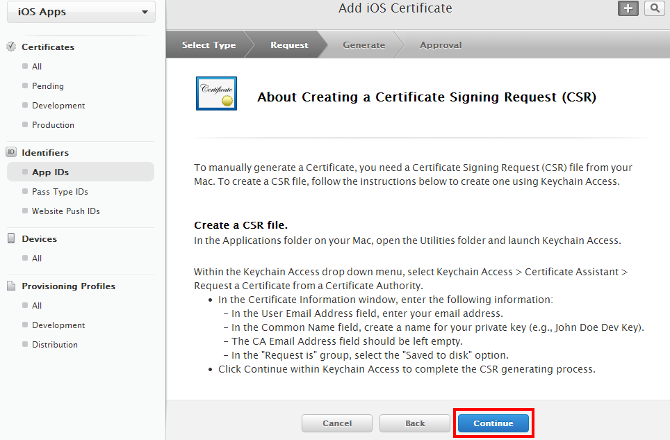670x440 pixels.
Task: Select App IDs in sidebar
Action: coord(80,172)
